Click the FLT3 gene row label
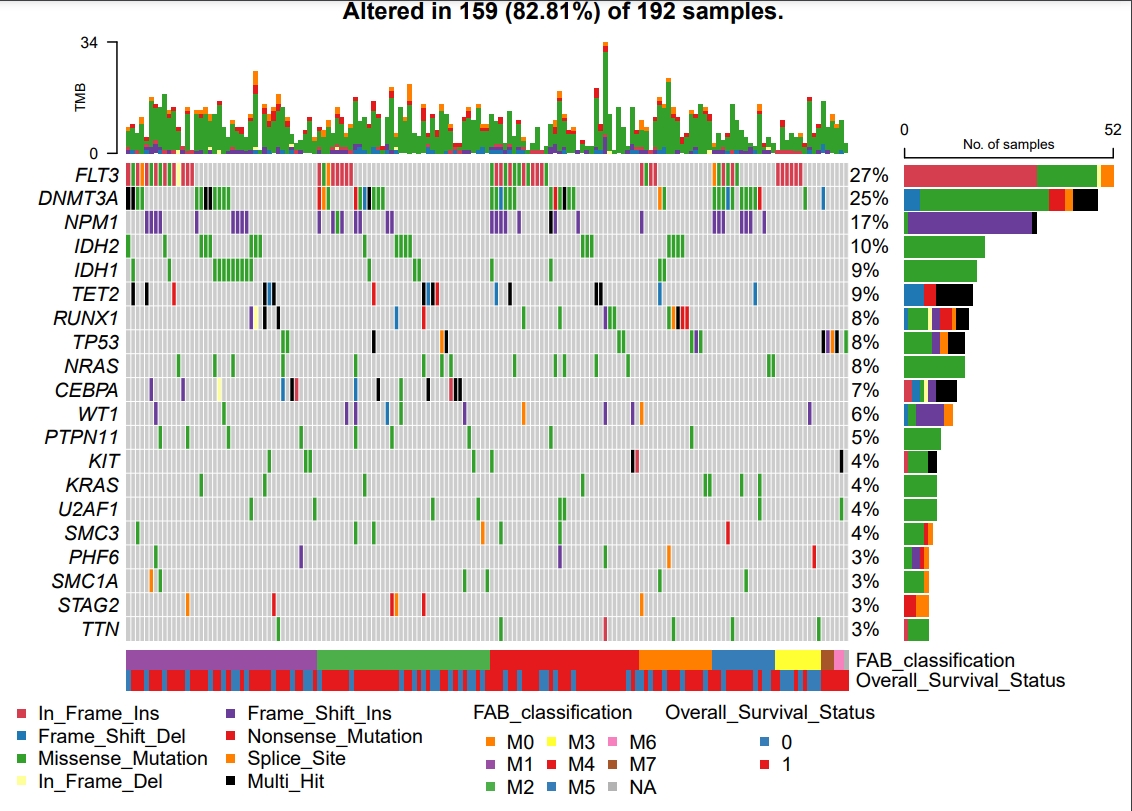 pos(97,175)
